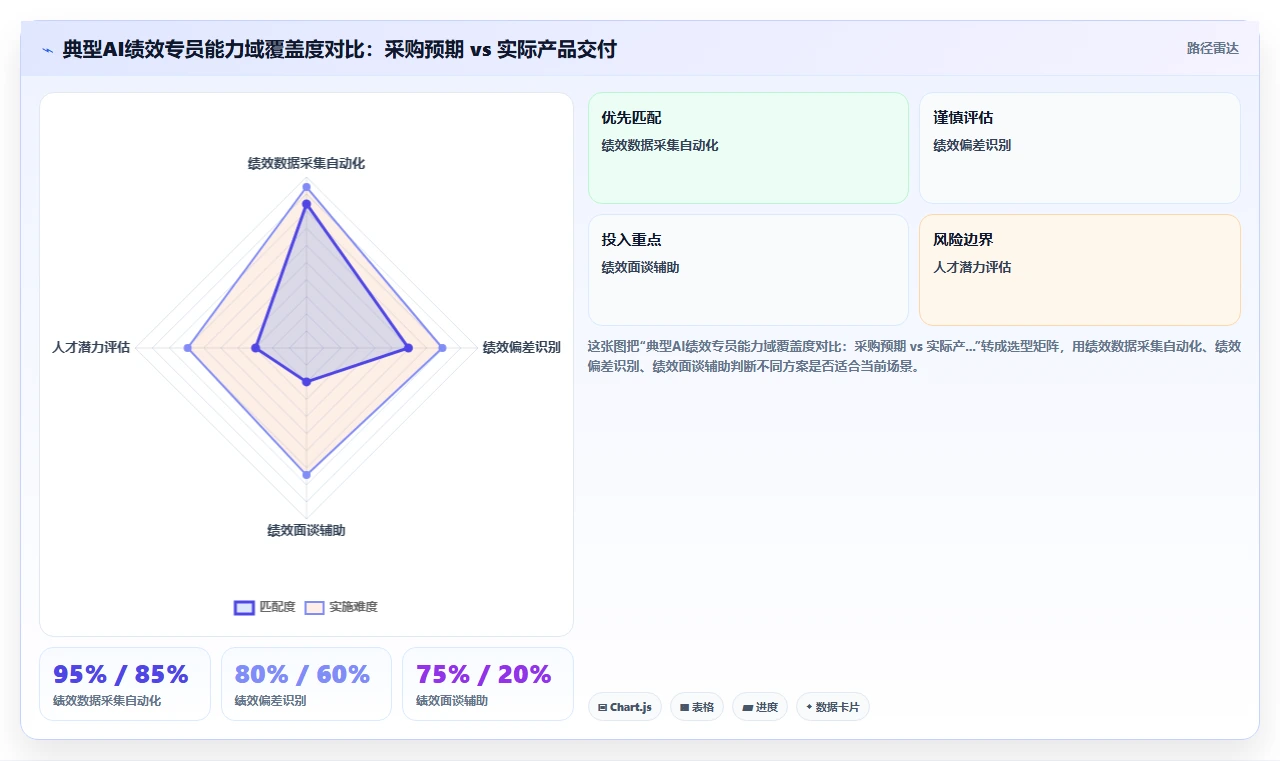The width and height of the screenshot is (1280, 761).
Task: Click the 绩效面谈辅助 radar axis label
Action: point(306,531)
